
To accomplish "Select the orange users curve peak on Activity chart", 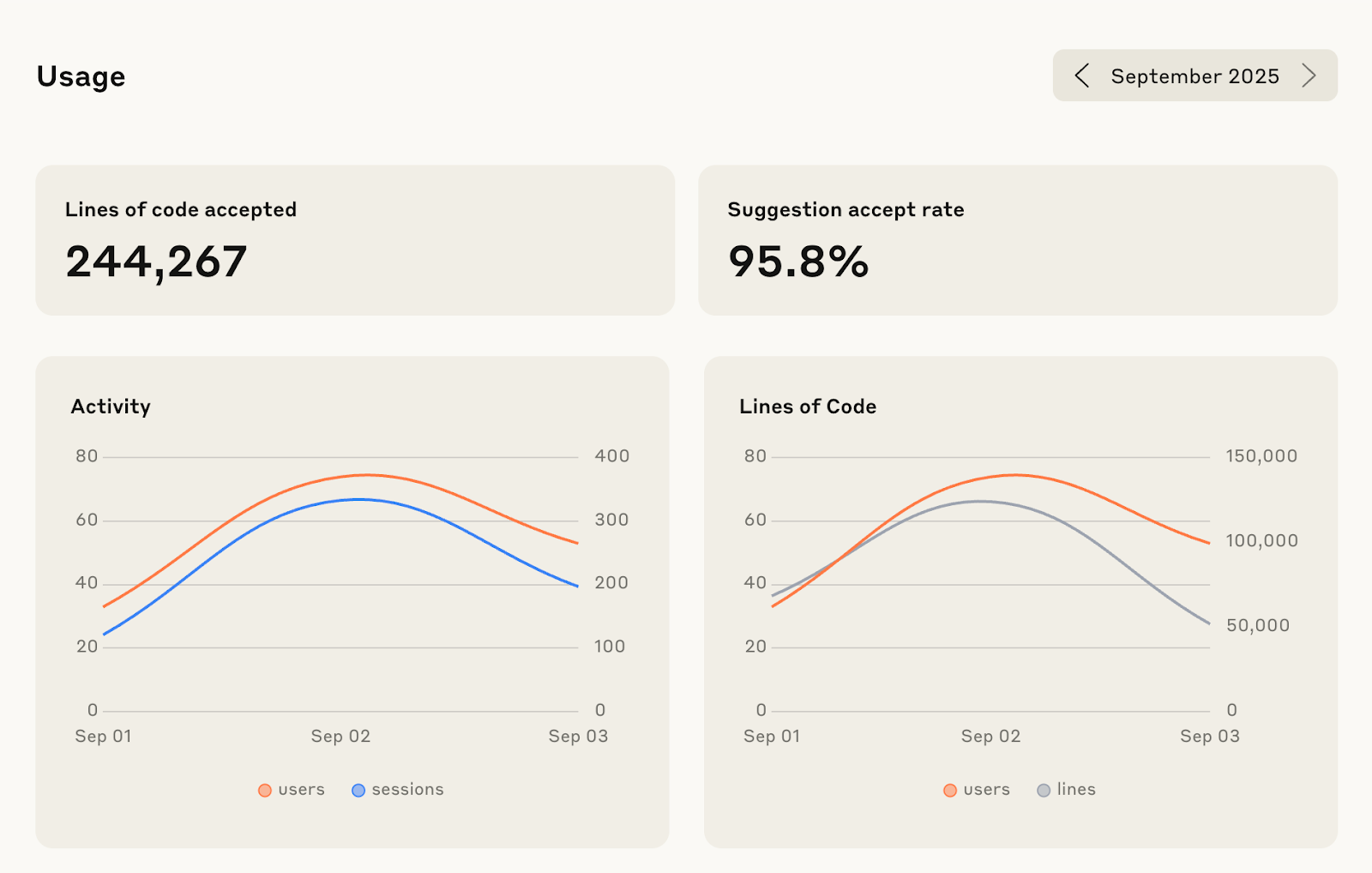I will click(364, 473).
